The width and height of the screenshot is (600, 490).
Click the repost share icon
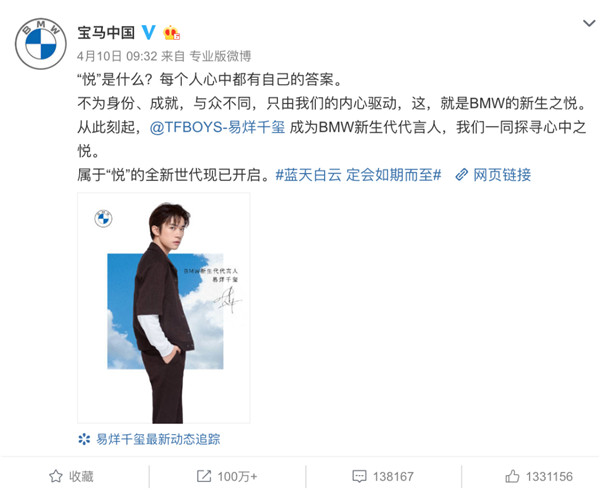click(204, 476)
